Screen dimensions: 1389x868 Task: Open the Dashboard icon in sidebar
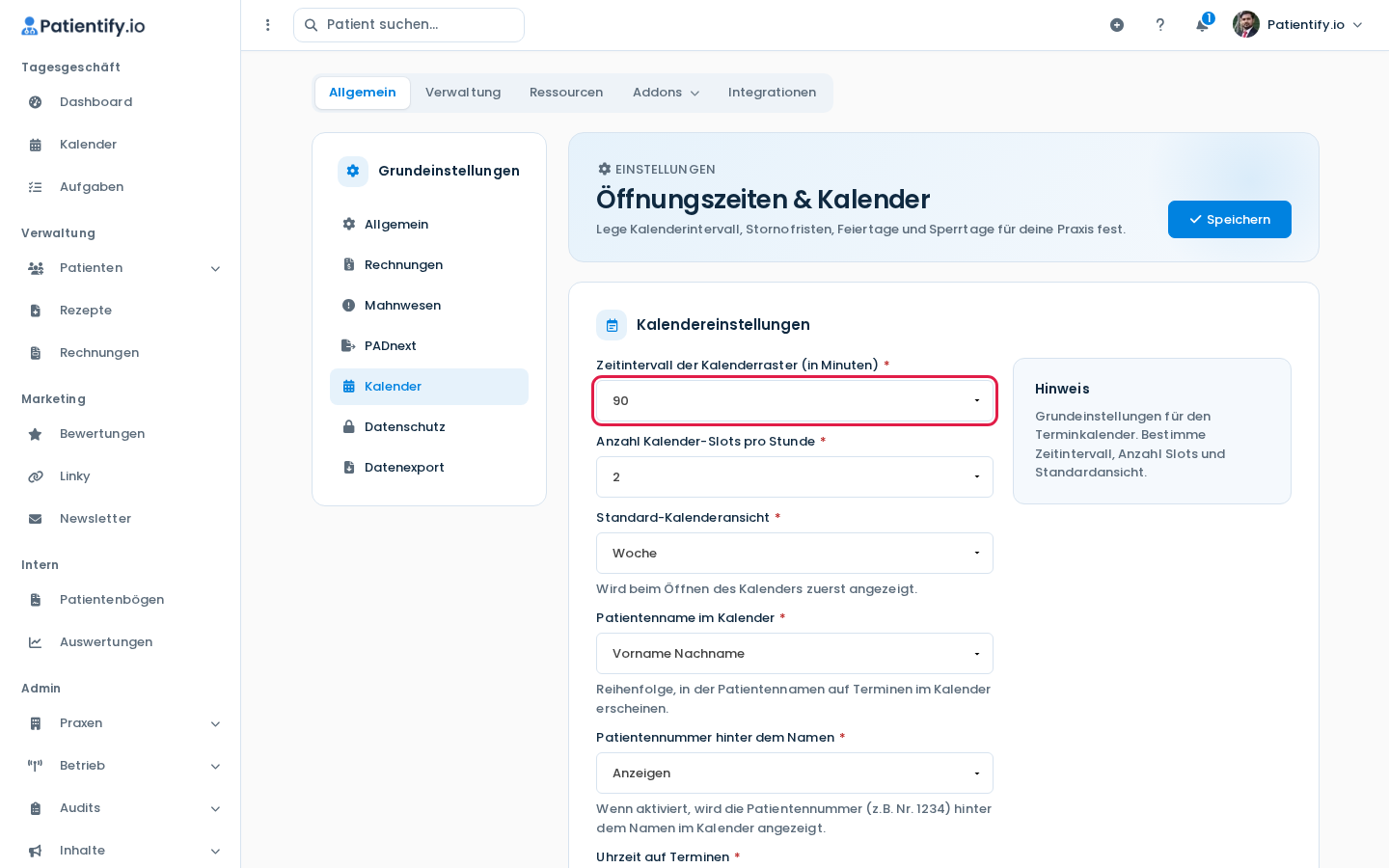36,102
